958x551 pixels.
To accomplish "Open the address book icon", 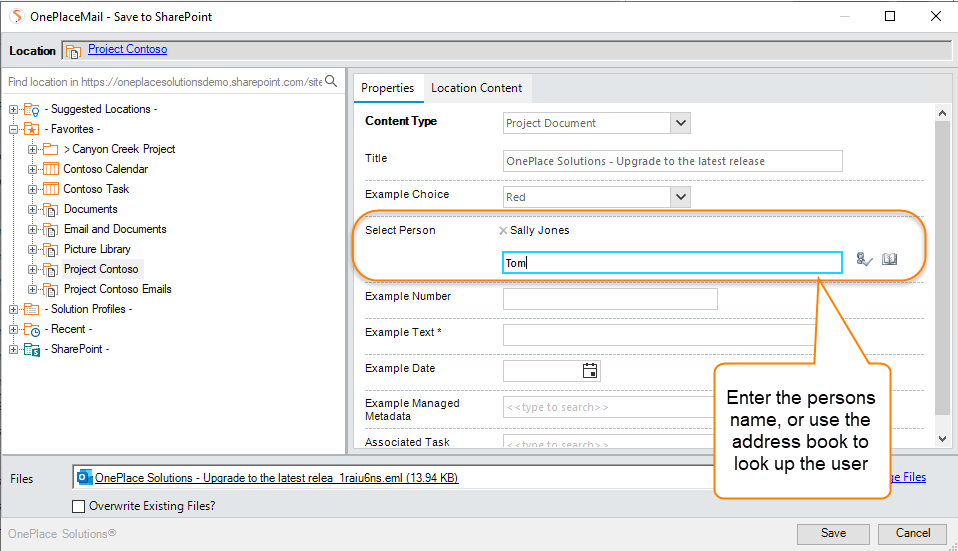I will point(889,260).
